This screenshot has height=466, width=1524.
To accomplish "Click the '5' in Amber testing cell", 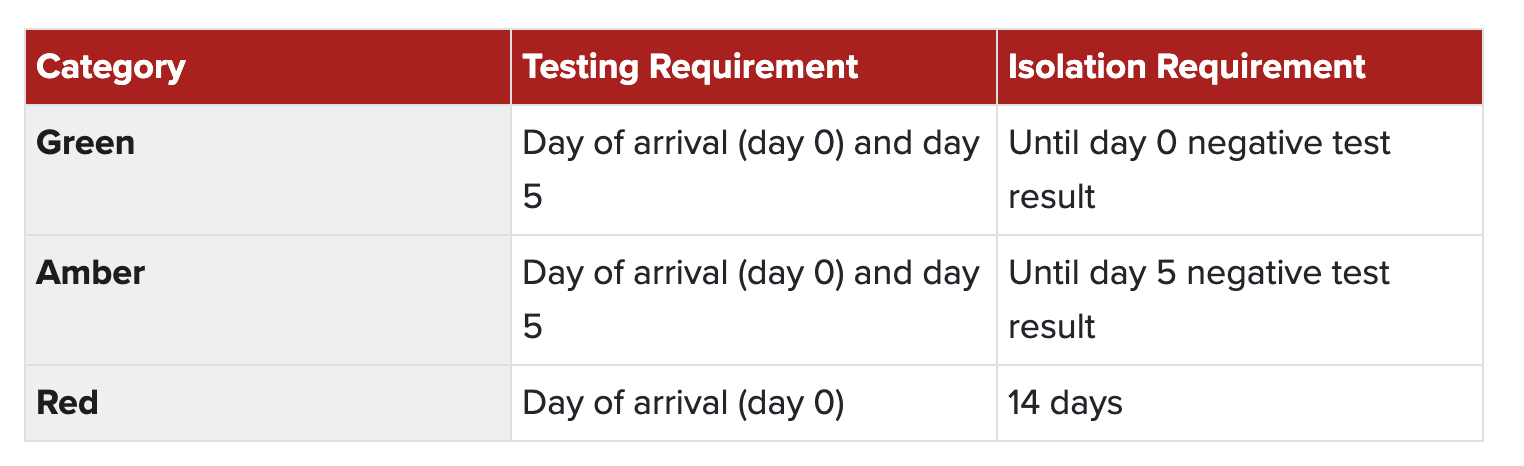I will tap(532, 326).
